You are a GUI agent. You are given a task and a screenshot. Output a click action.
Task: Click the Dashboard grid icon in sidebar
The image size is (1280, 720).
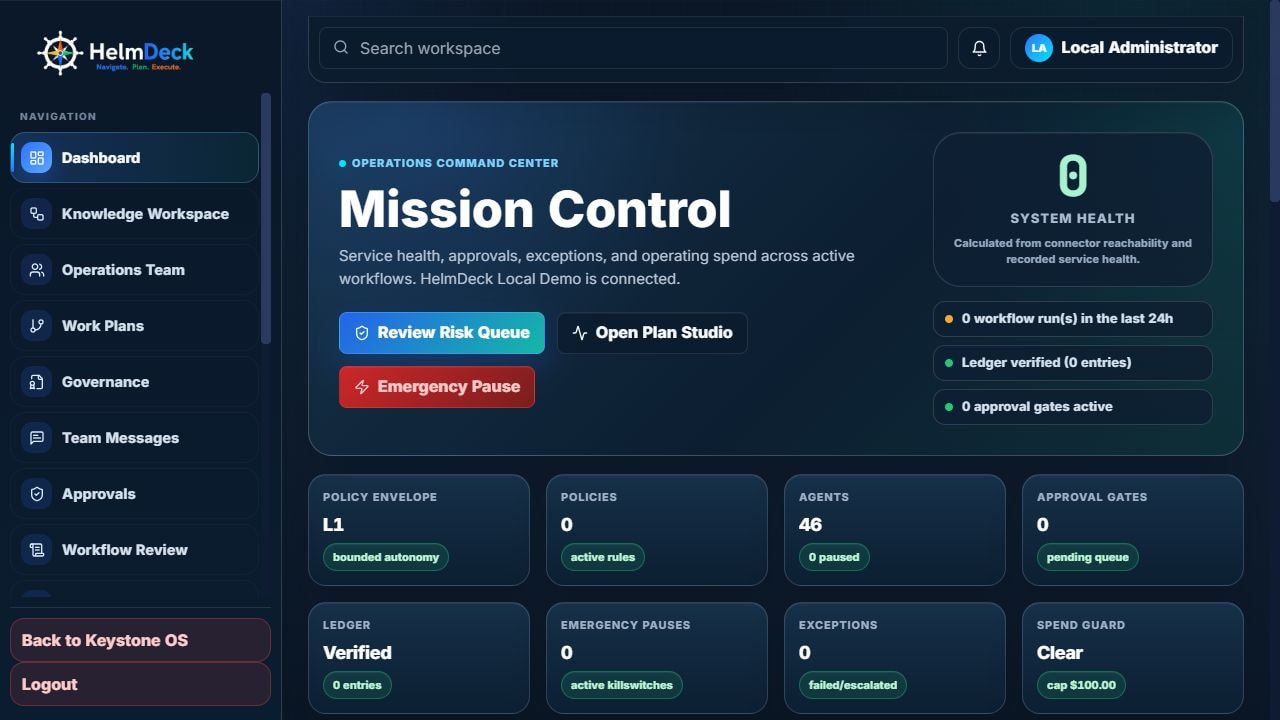[x=37, y=158]
